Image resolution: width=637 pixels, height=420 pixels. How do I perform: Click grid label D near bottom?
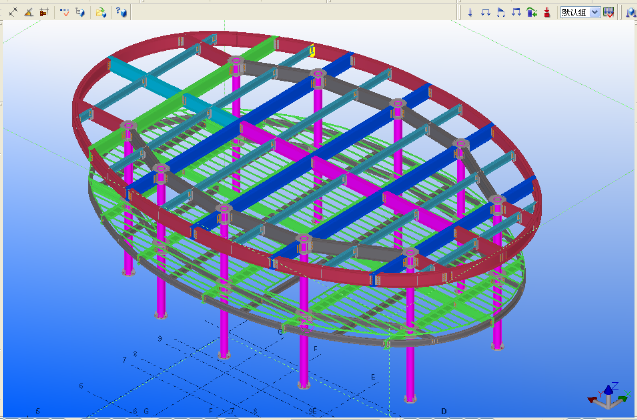(x=444, y=410)
